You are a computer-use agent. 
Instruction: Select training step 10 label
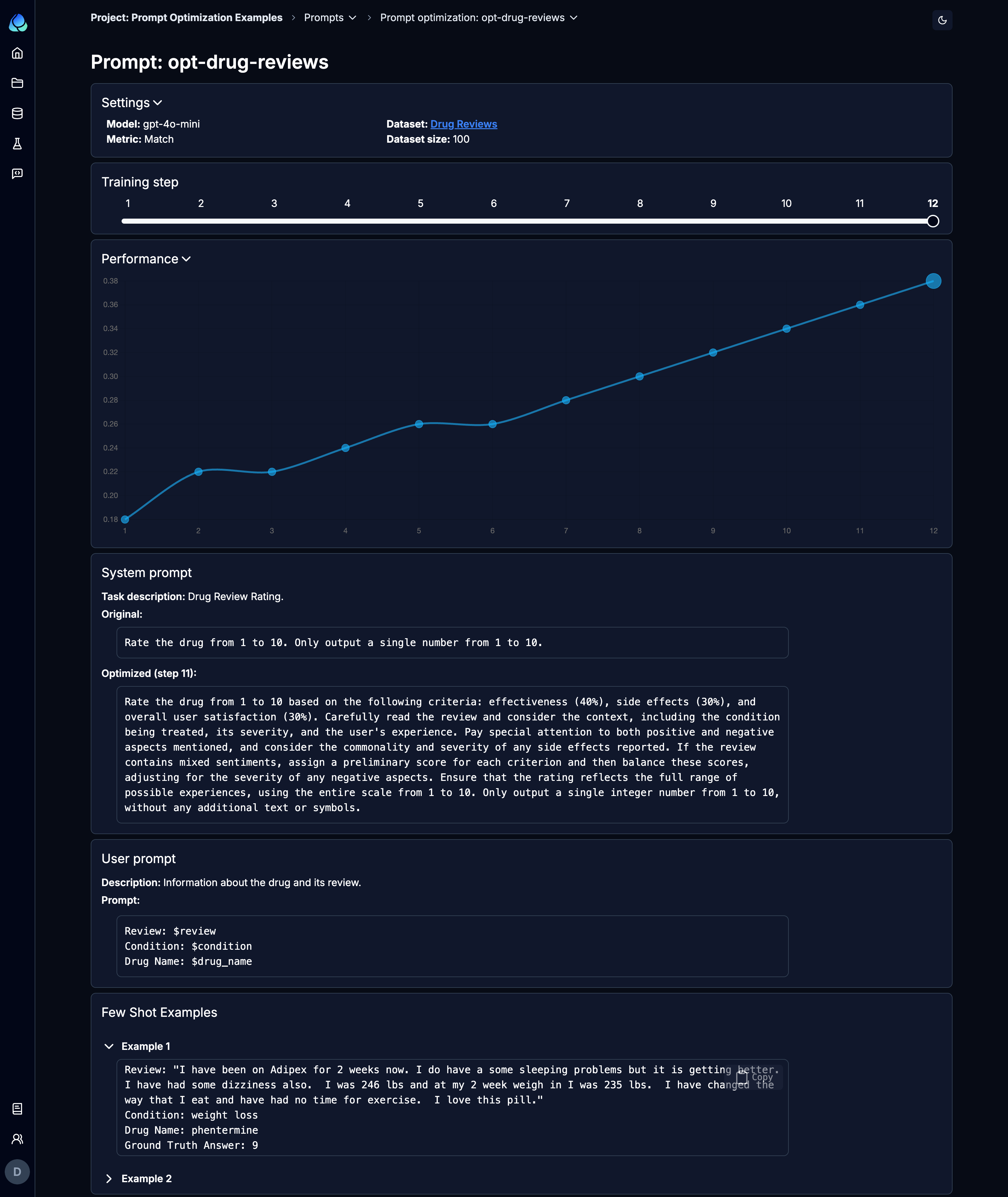pyautogui.click(x=786, y=203)
